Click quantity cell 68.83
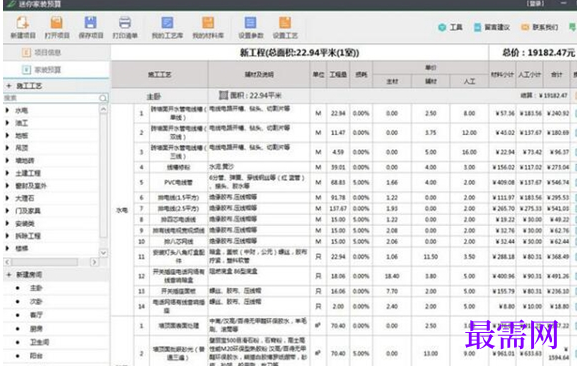This screenshot has height=366, width=577. [338, 182]
